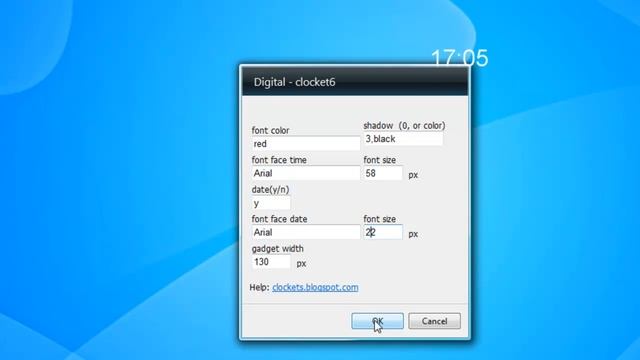Select the gadget width field 130
The image size is (640, 360).
click(271, 262)
